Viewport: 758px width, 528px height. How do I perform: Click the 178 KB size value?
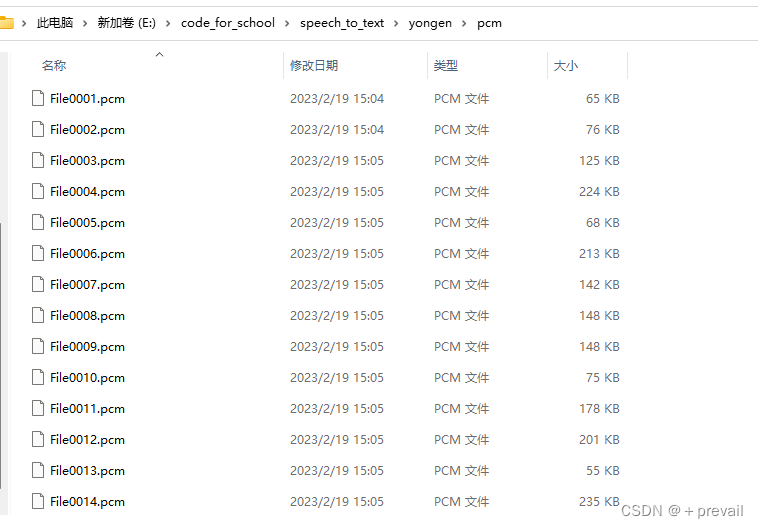click(x=599, y=409)
